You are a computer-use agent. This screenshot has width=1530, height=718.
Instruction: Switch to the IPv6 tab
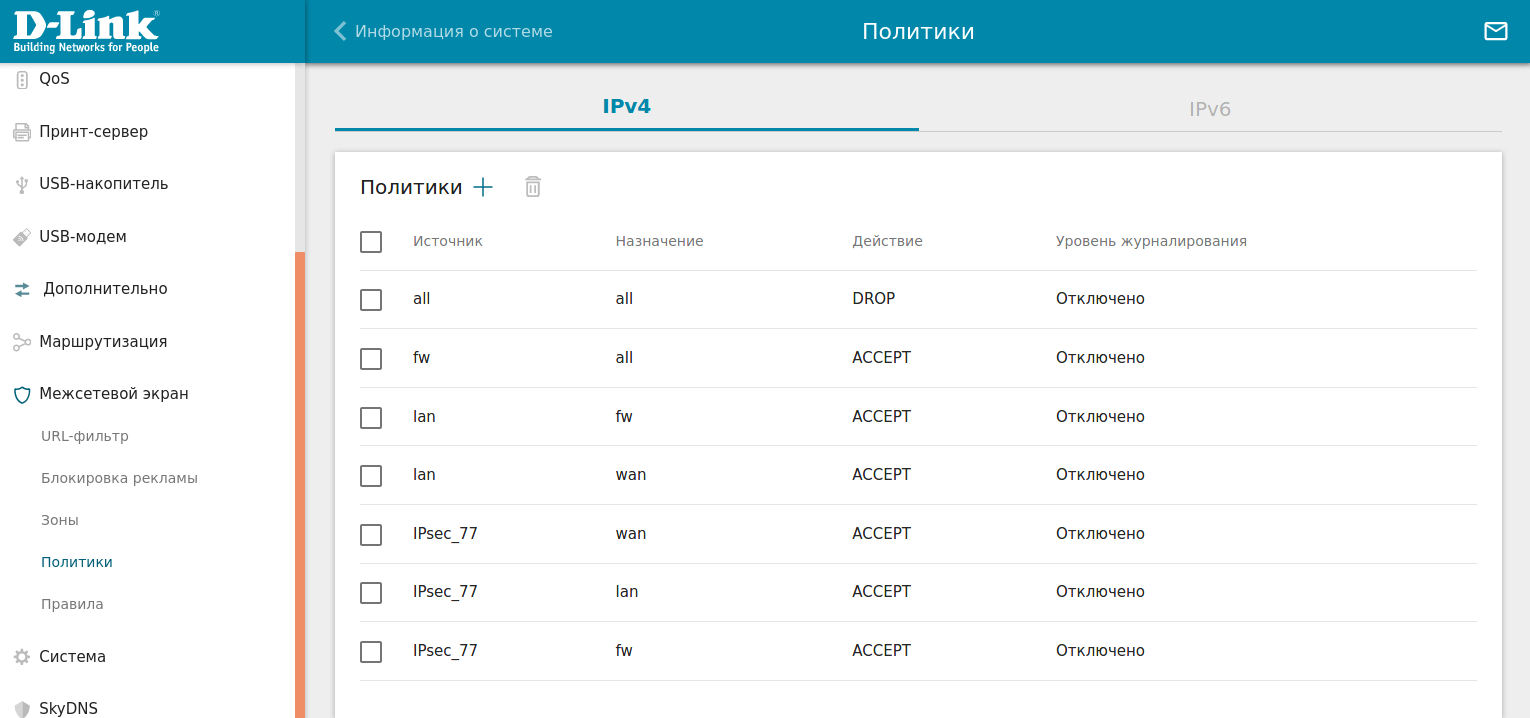click(1209, 109)
